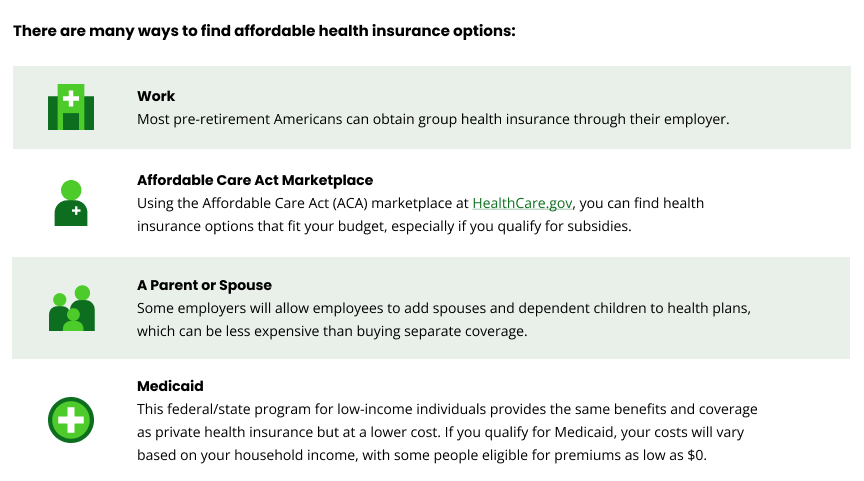
Task: Click the person icon beside Marketplace
Action: (x=71, y=203)
